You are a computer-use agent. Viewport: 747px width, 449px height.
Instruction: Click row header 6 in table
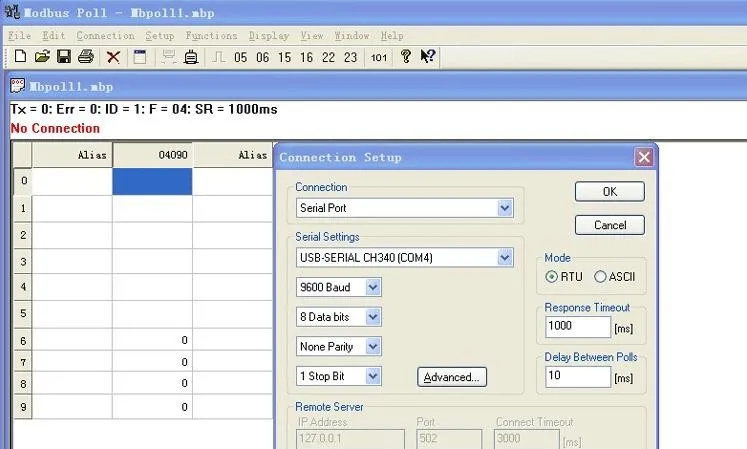(23, 340)
